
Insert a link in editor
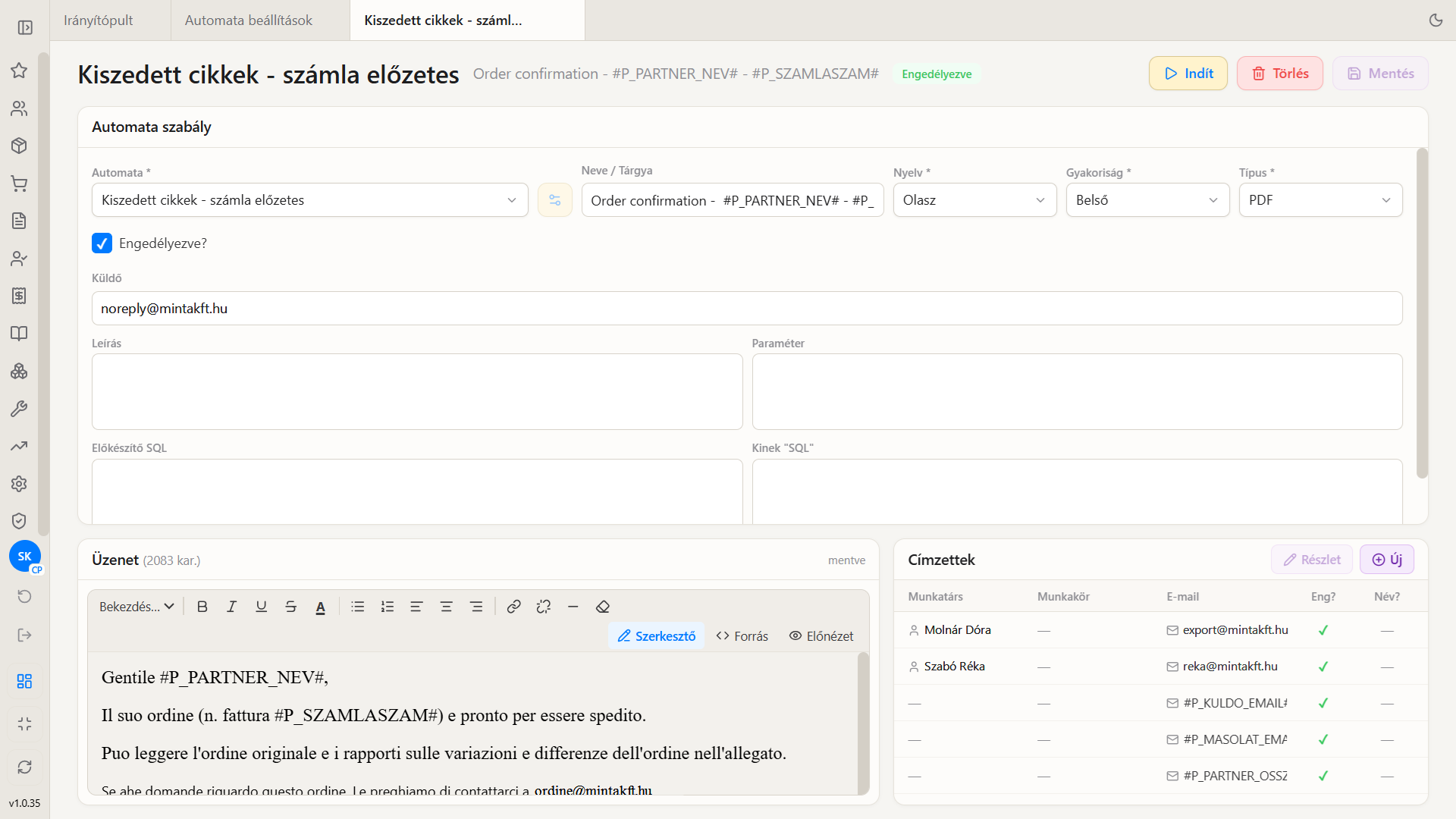click(x=513, y=607)
